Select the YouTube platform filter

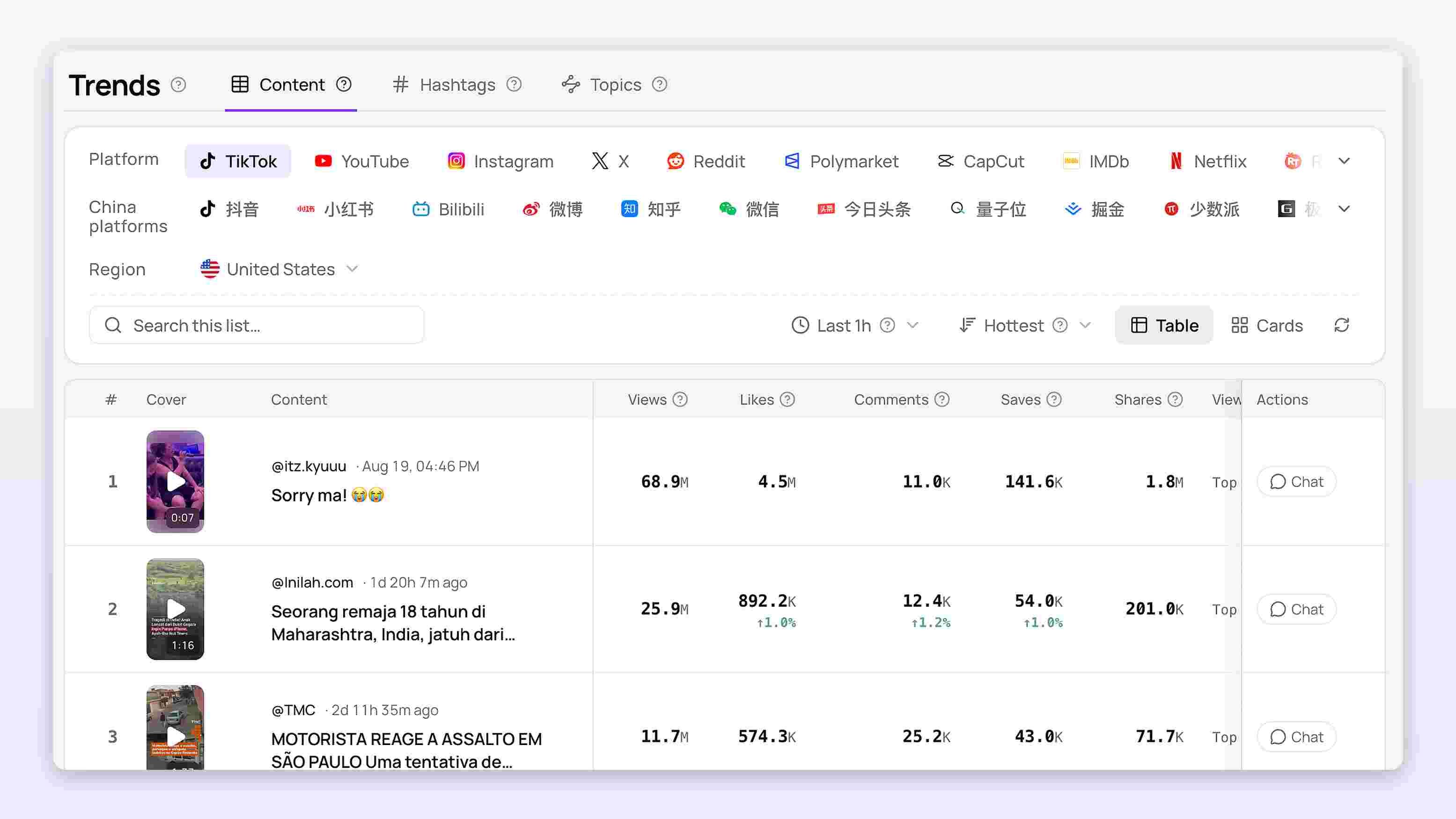[362, 161]
